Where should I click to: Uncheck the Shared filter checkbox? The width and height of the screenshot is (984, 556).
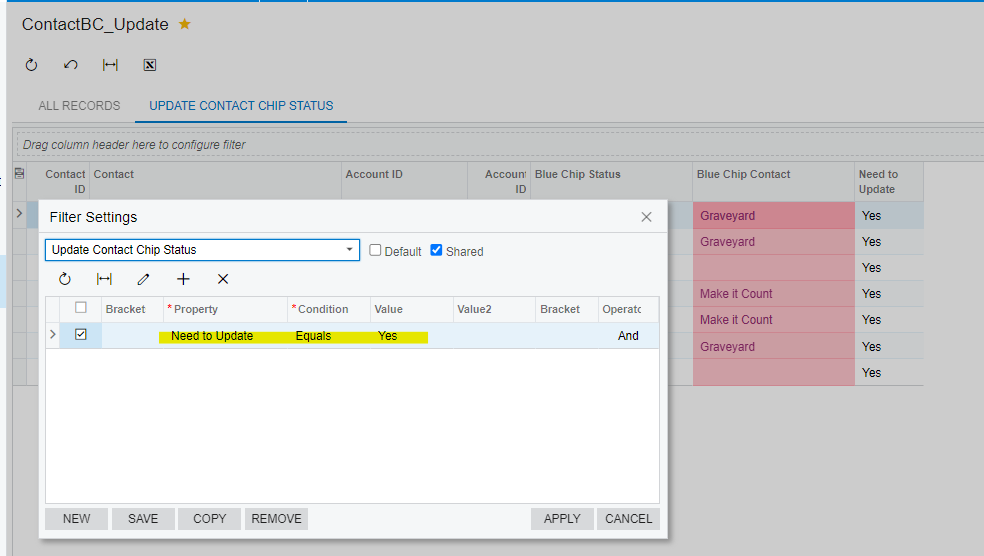[436, 250]
